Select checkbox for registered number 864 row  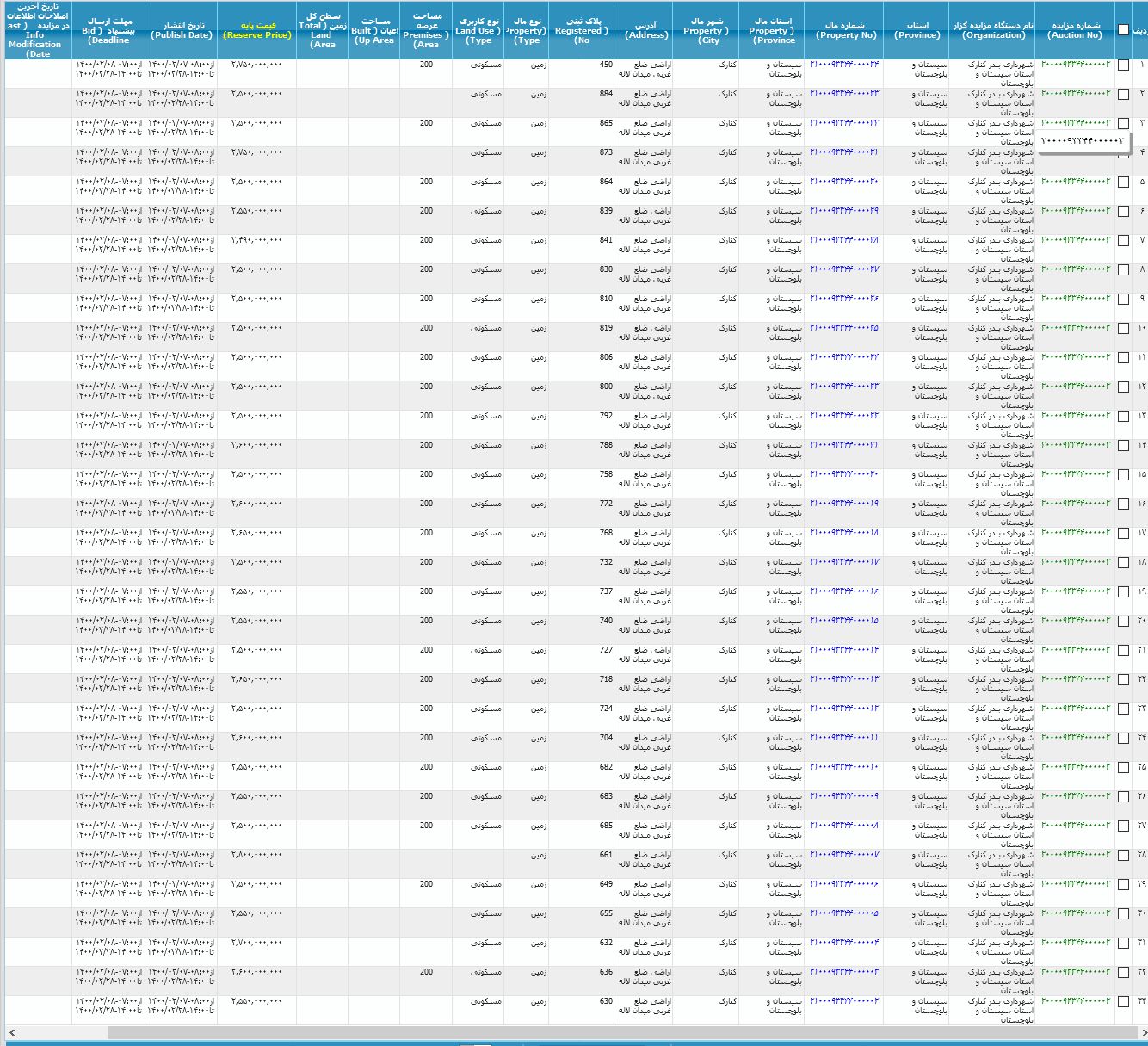pyautogui.click(x=1123, y=183)
